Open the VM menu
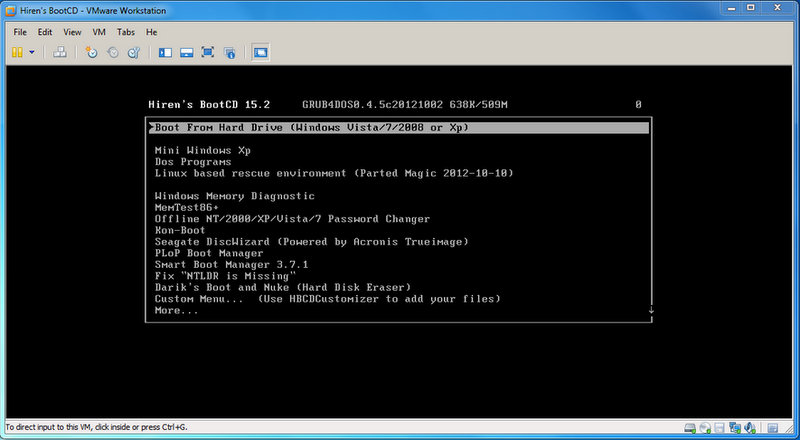800x440 pixels. tap(99, 32)
